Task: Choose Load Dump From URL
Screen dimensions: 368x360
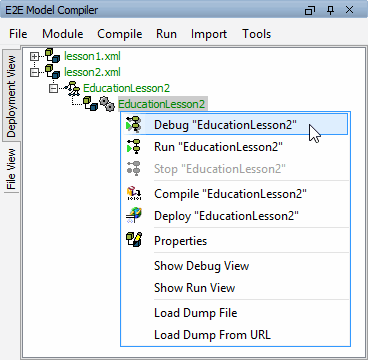Action: click(x=212, y=335)
